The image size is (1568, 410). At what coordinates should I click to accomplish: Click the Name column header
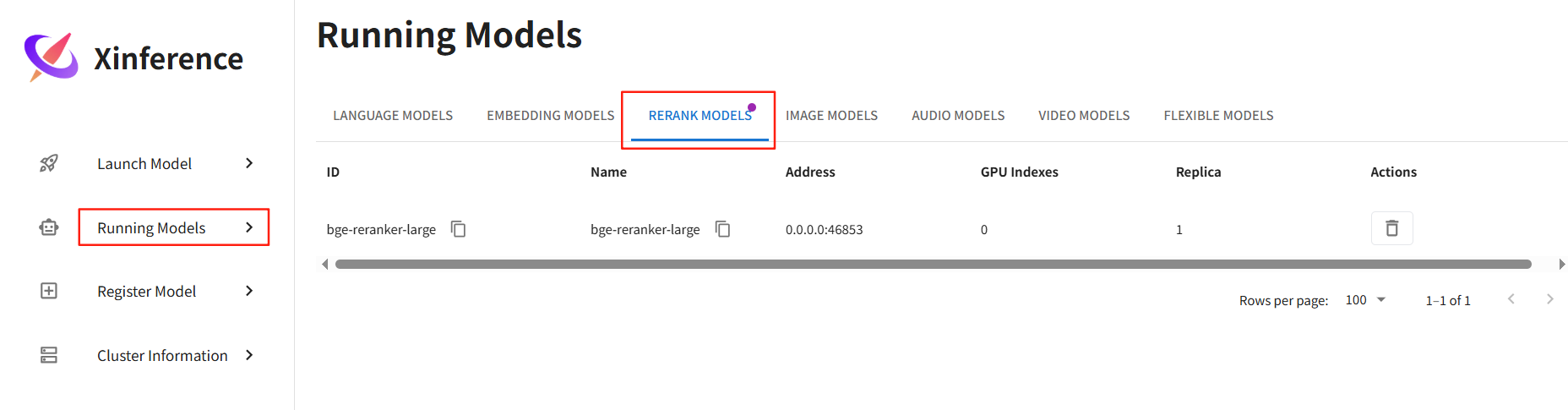(608, 172)
